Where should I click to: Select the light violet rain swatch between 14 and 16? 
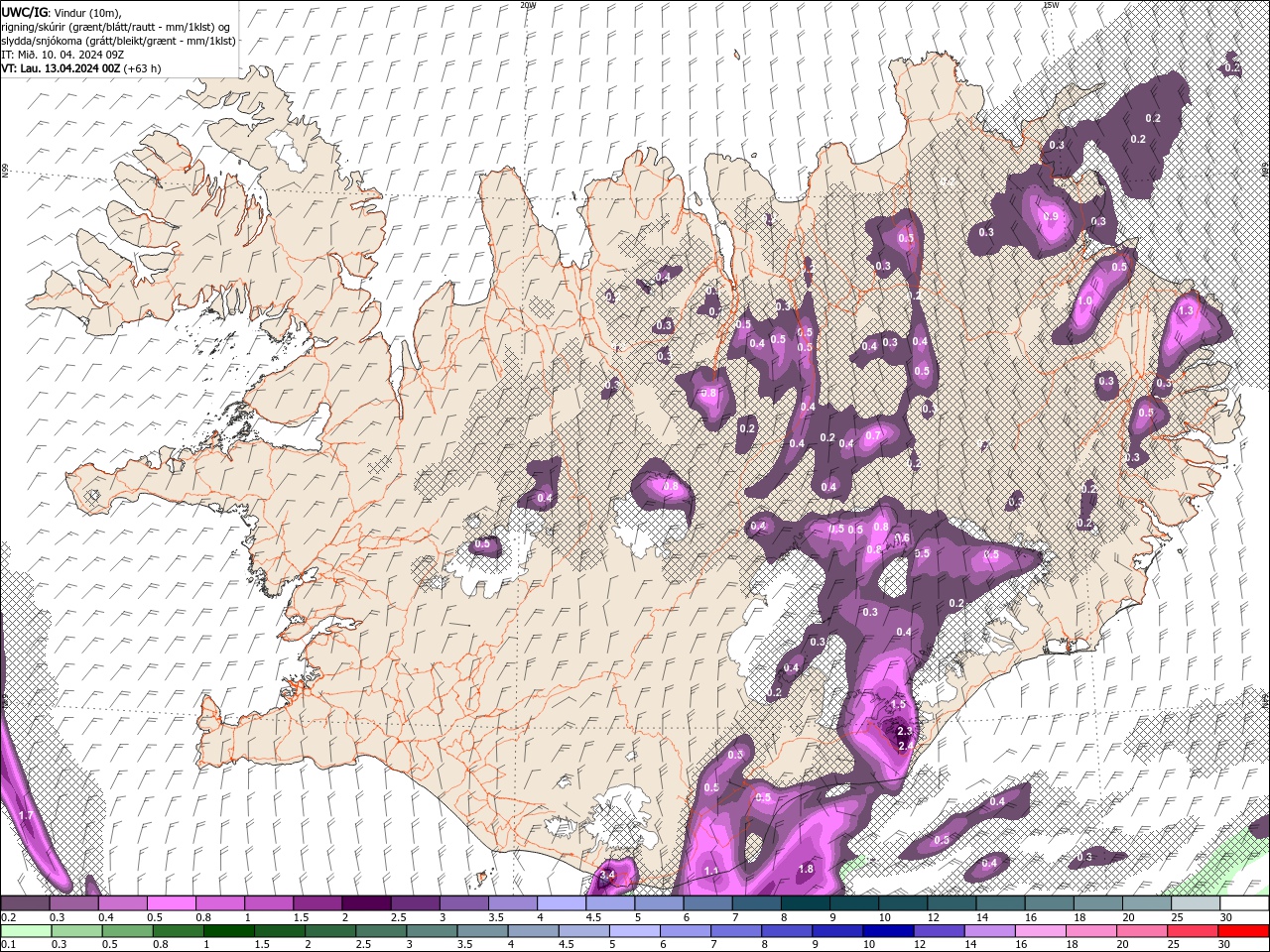tap(989, 931)
